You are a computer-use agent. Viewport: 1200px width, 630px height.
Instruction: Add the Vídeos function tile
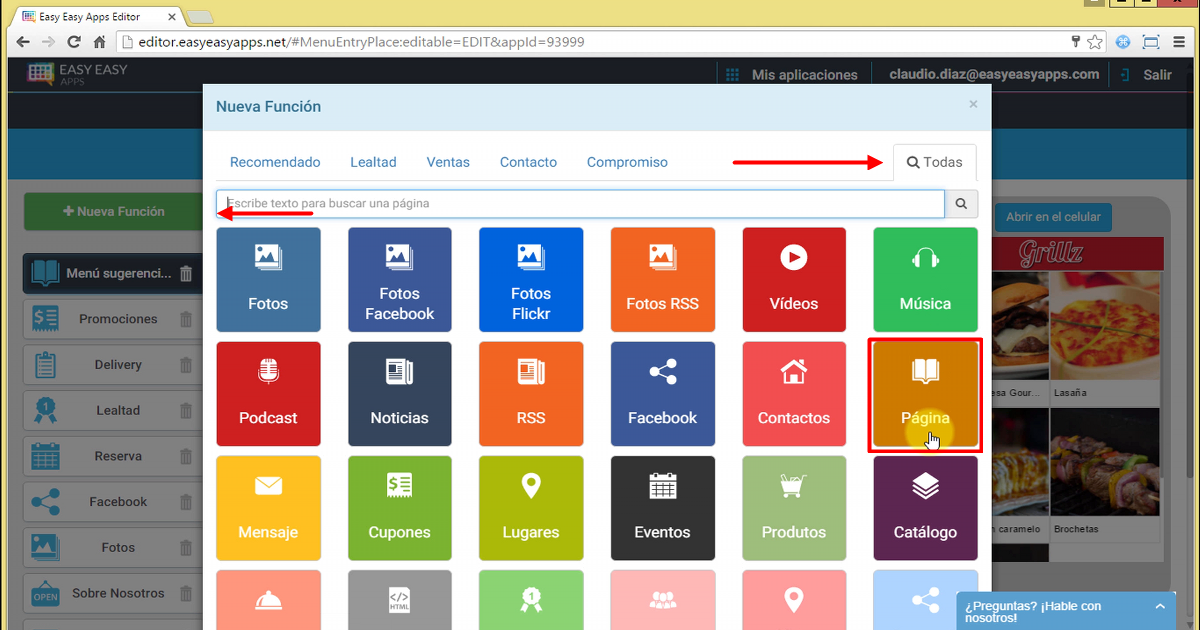[794, 279]
